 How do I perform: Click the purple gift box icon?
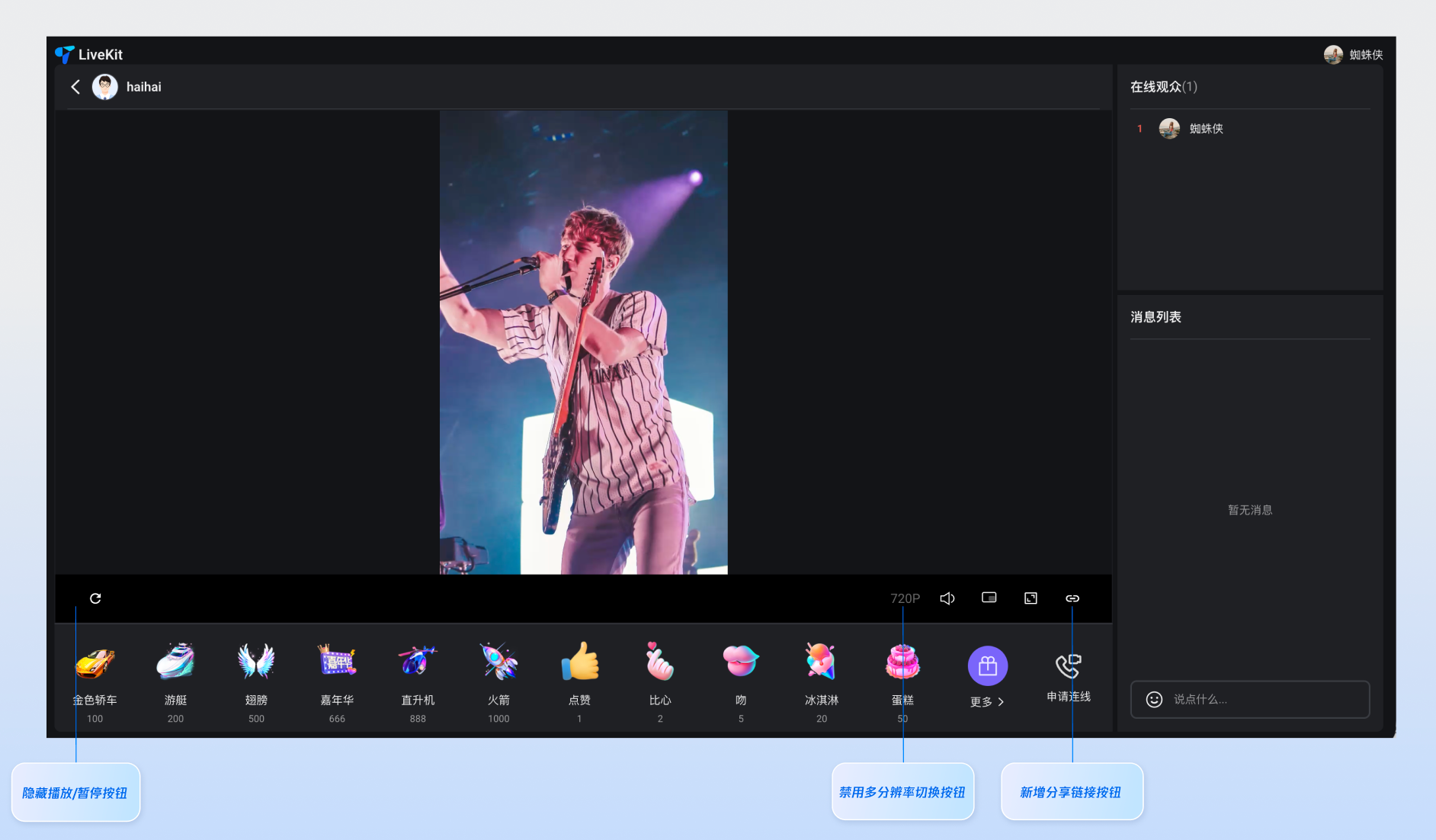(988, 666)
